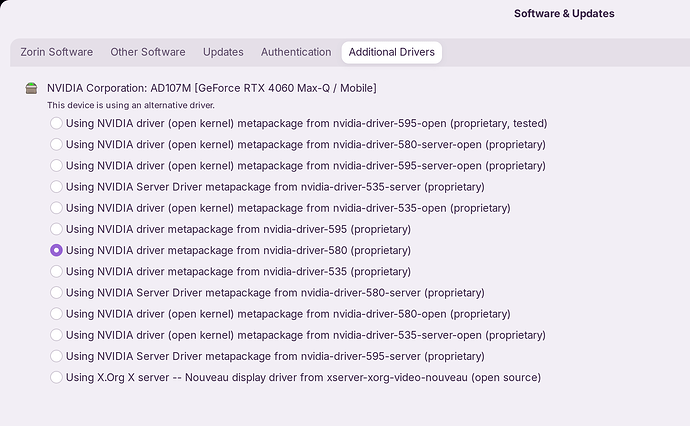Open the Updates tab
Viewport: 690px width, 426px height.
tap(223, 52)
